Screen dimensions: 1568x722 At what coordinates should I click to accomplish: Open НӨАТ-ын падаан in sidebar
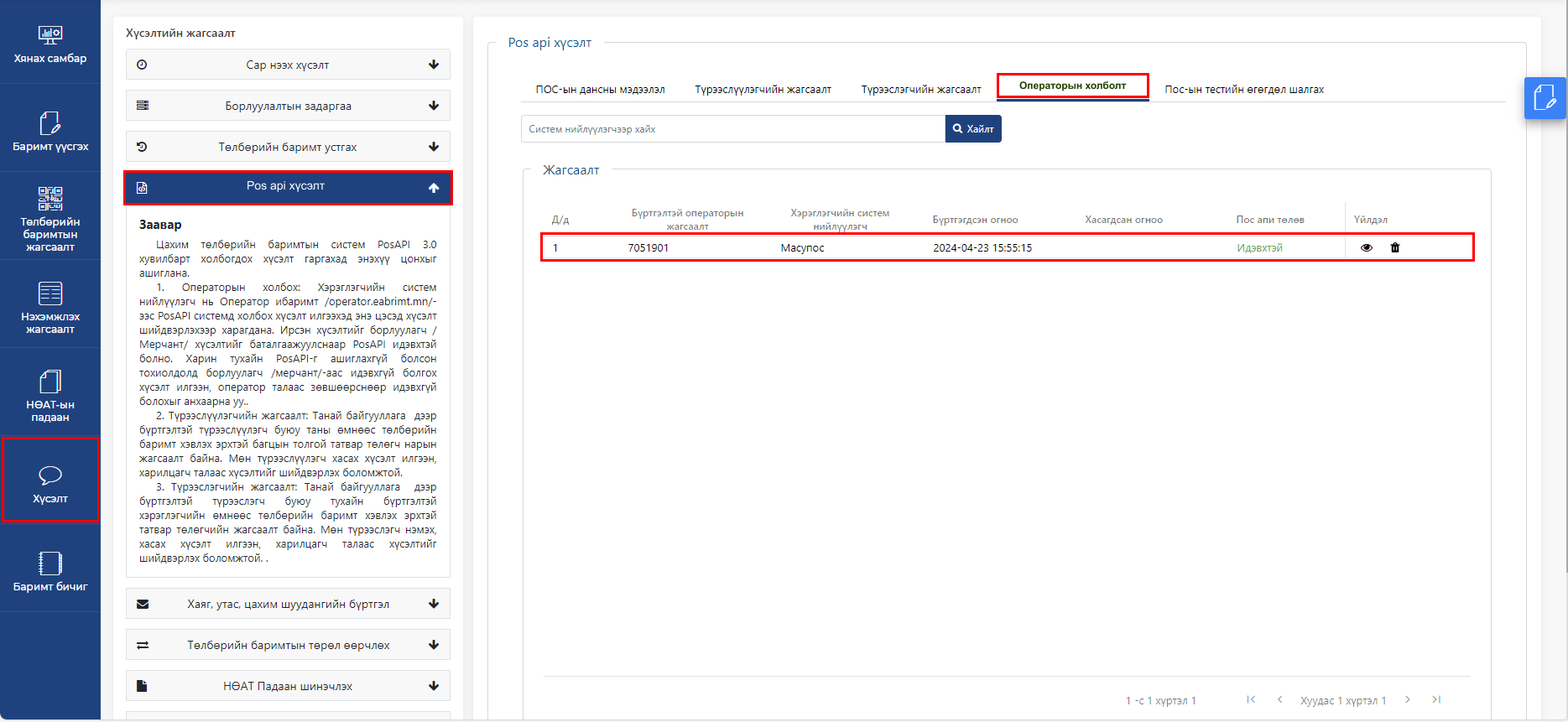click(50, 394)
